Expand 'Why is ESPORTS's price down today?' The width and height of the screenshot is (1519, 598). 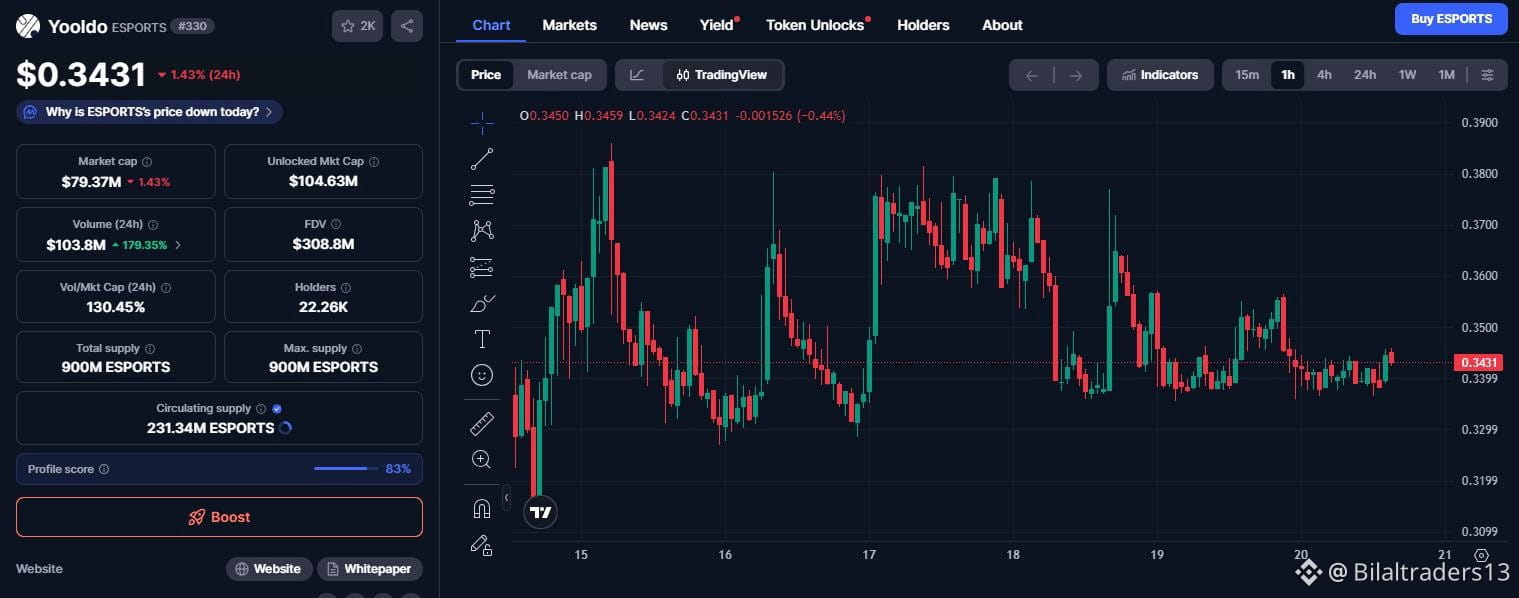pyautogui.click(x=149, y=112)
